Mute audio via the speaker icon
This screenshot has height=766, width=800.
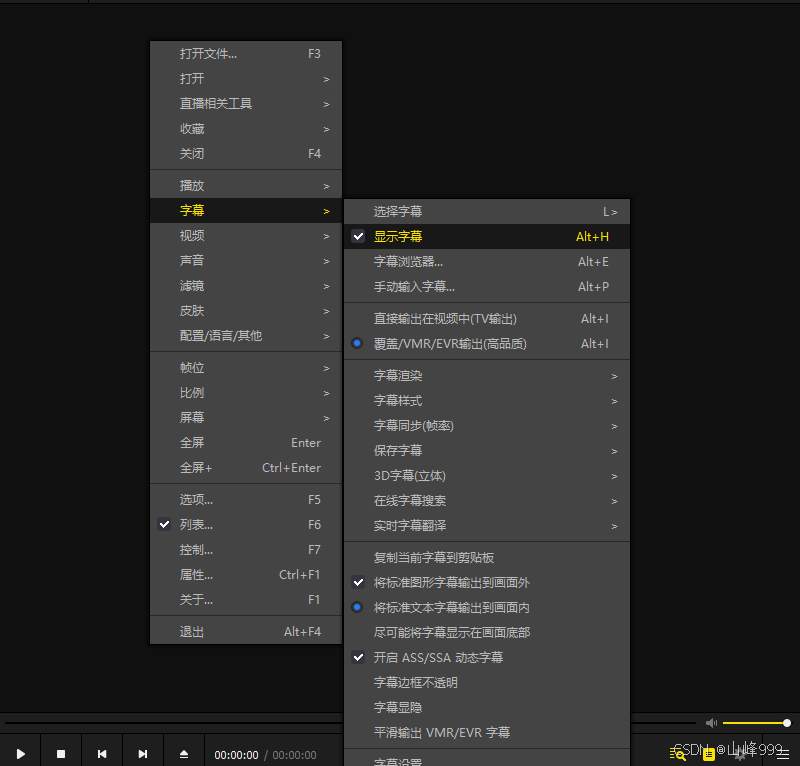point(711,723)
